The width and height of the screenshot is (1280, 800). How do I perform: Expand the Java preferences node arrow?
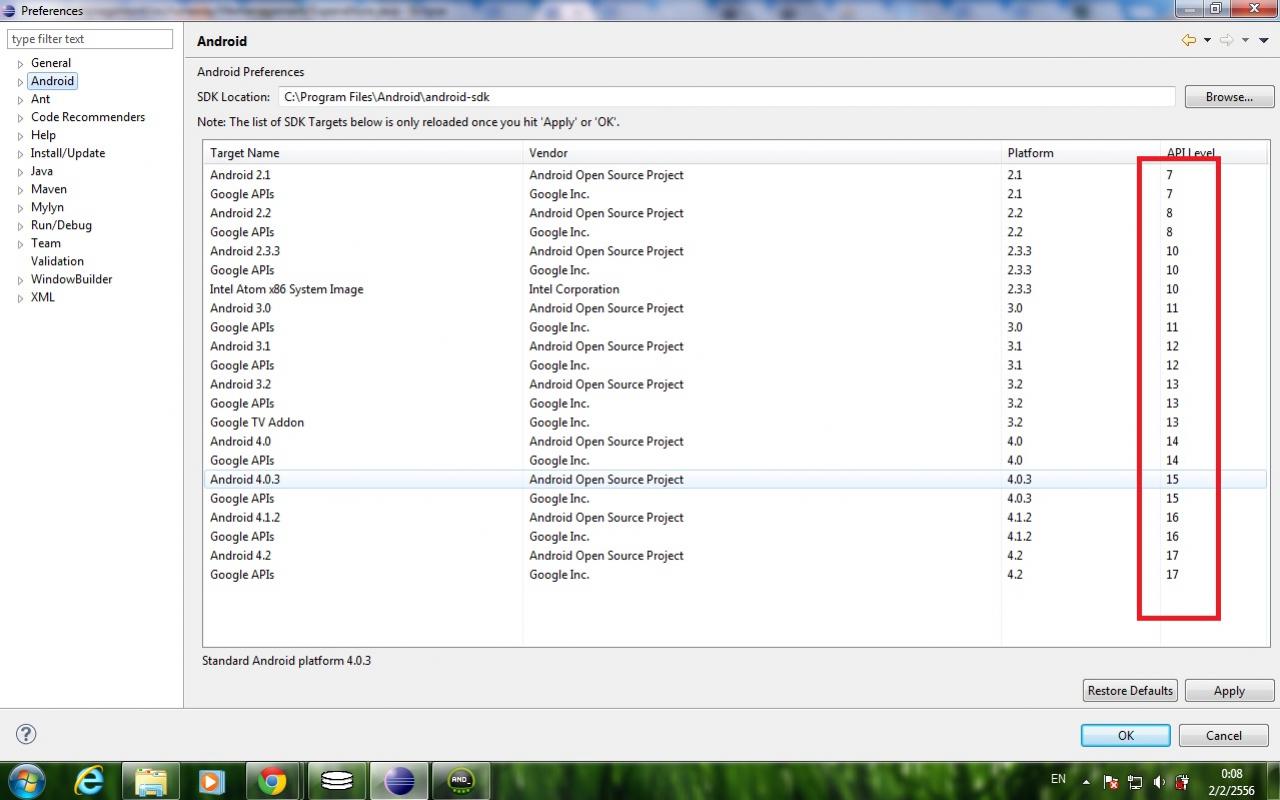pyautogui.click(x=20, y=172)
